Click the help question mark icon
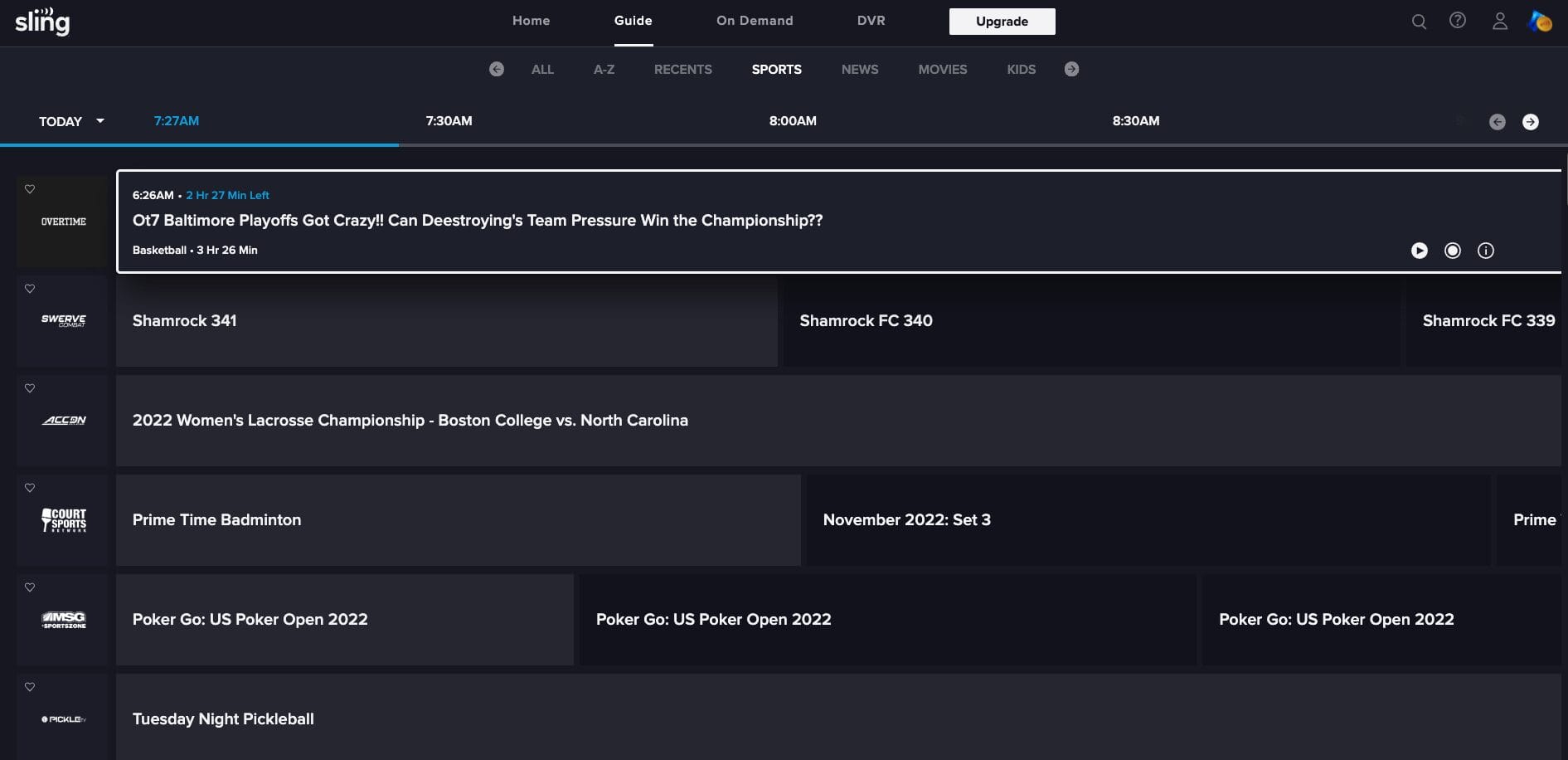 pyautogui.click(x=1459, y=22)
